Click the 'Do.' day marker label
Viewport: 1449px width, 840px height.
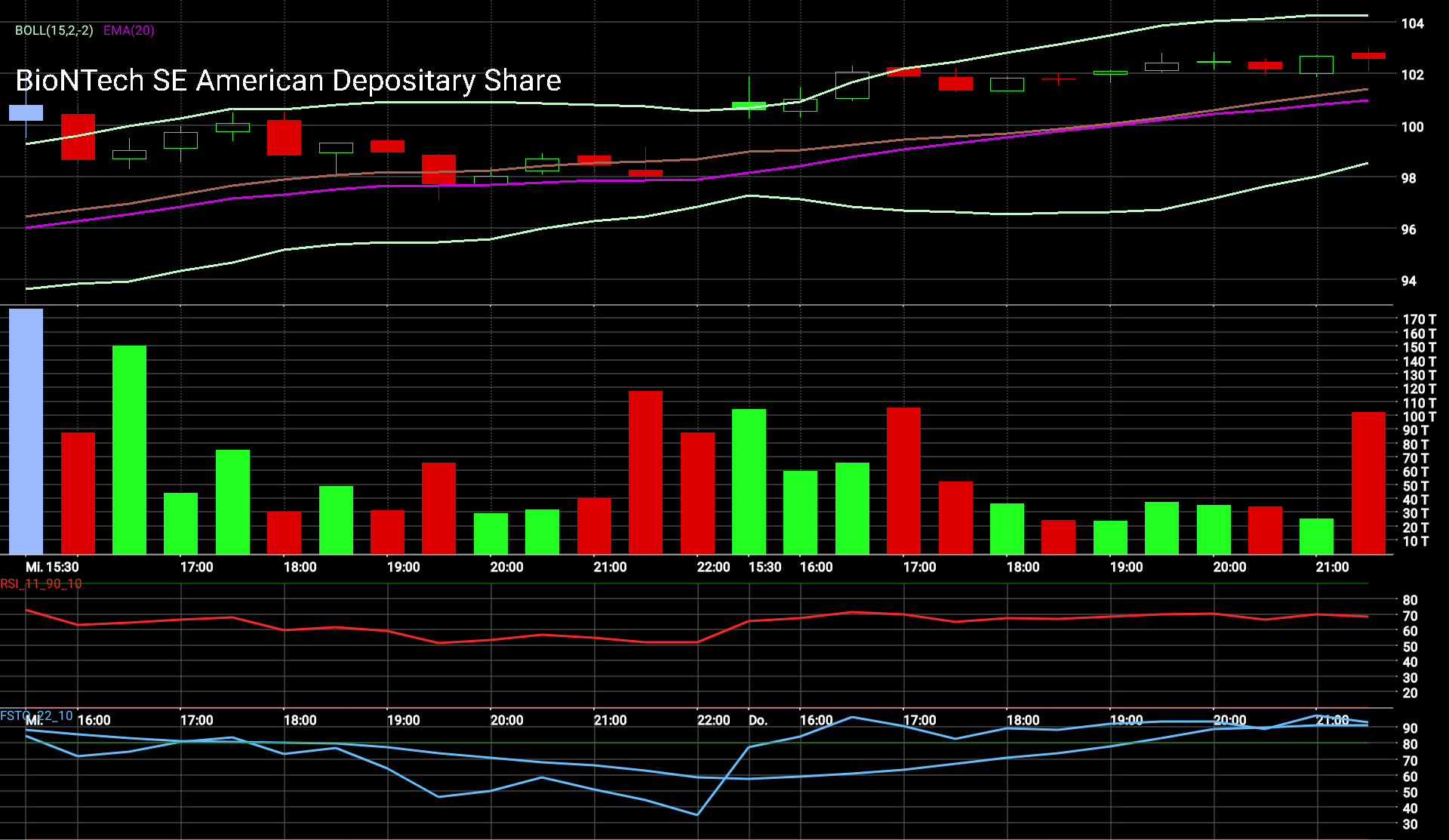758,720
